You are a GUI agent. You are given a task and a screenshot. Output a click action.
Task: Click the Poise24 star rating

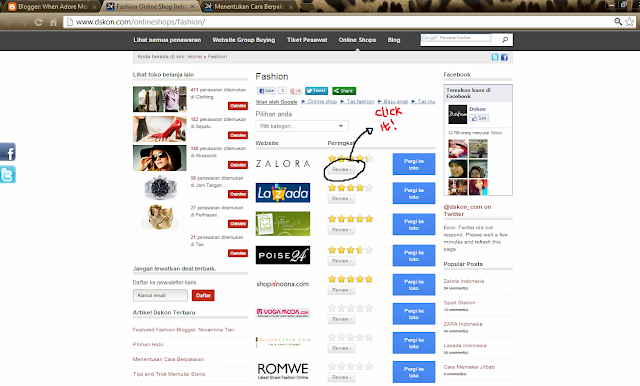(350, 250)
